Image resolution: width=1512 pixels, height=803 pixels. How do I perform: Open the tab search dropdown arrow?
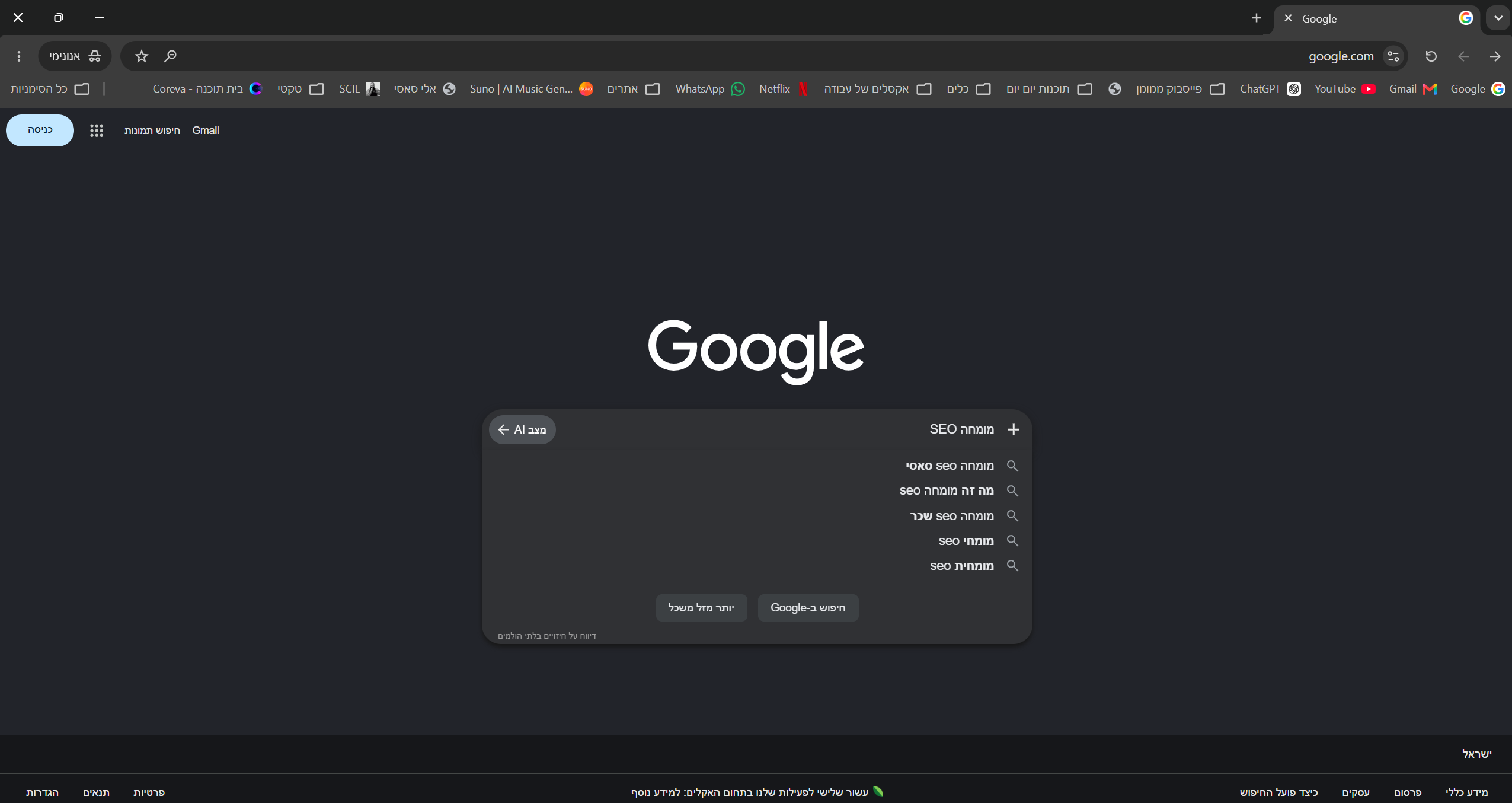[x=1498, y=18]
